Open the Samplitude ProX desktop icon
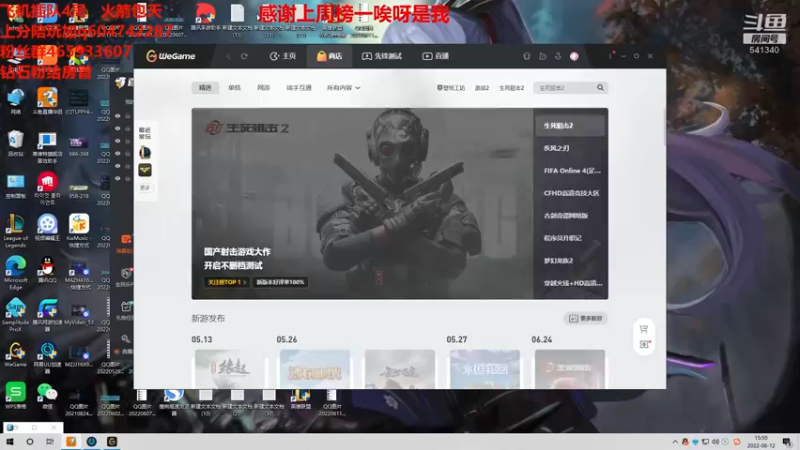 15,315
